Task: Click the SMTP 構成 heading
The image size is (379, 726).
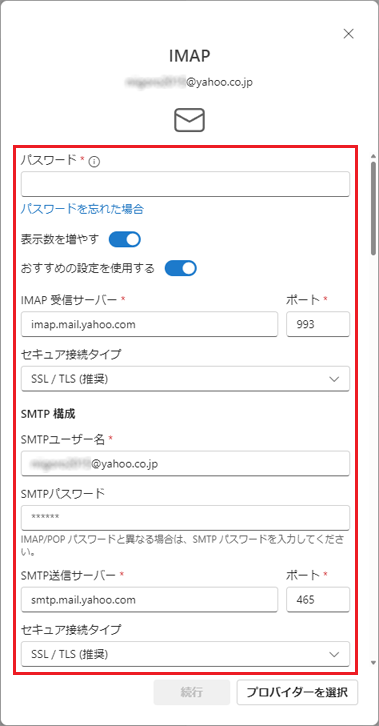Action: [48, 414]
